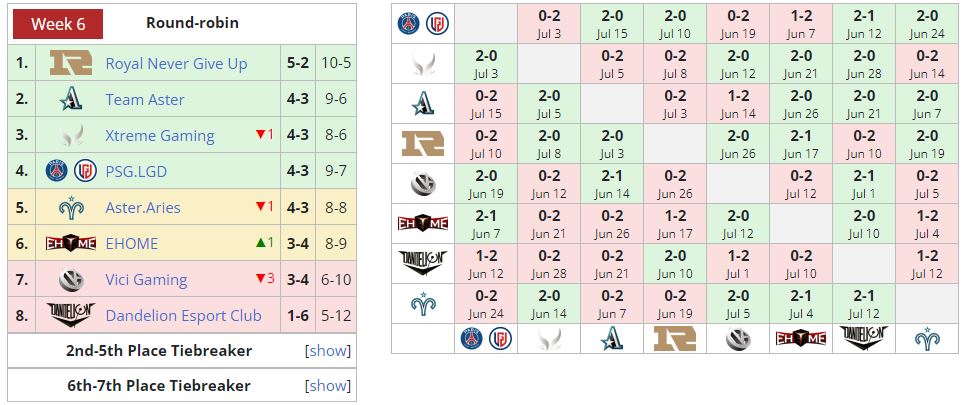
Task: Click Dandelion logo in crosstable bottom row
Action: click(863, 339)
